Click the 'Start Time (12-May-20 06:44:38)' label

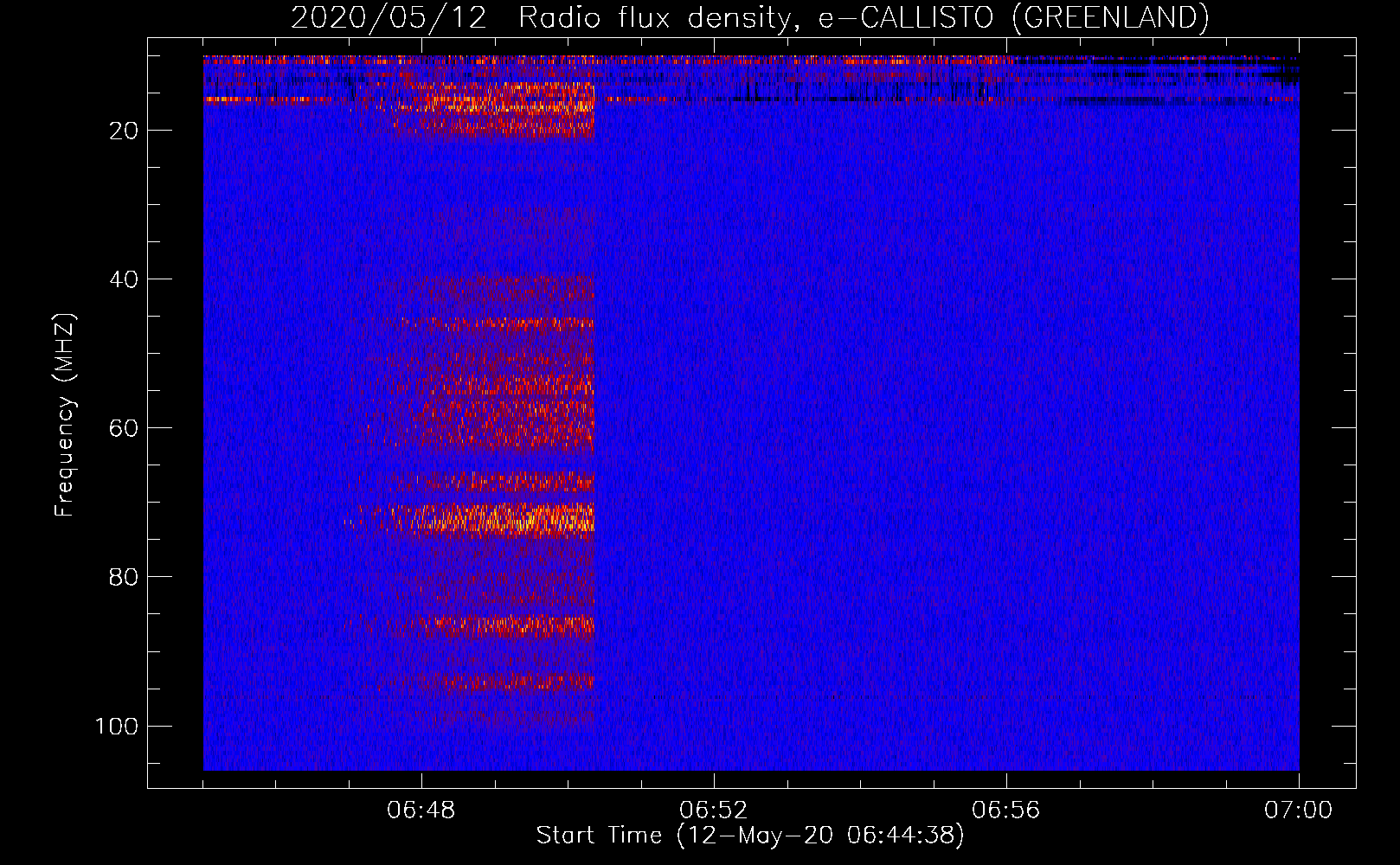coord(750,836)
